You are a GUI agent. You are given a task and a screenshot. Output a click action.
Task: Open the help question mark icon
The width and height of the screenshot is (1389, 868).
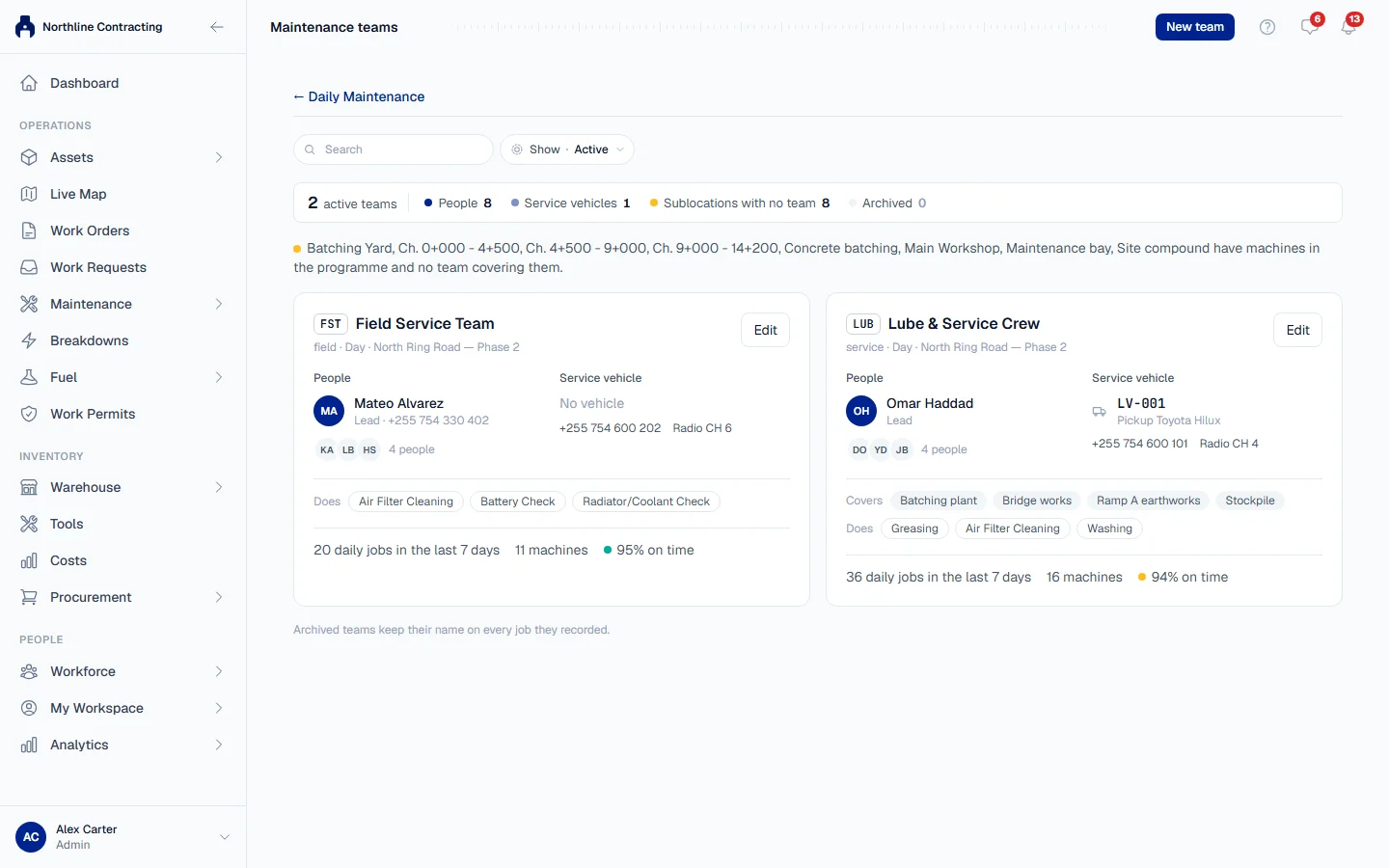[1267, 27]
